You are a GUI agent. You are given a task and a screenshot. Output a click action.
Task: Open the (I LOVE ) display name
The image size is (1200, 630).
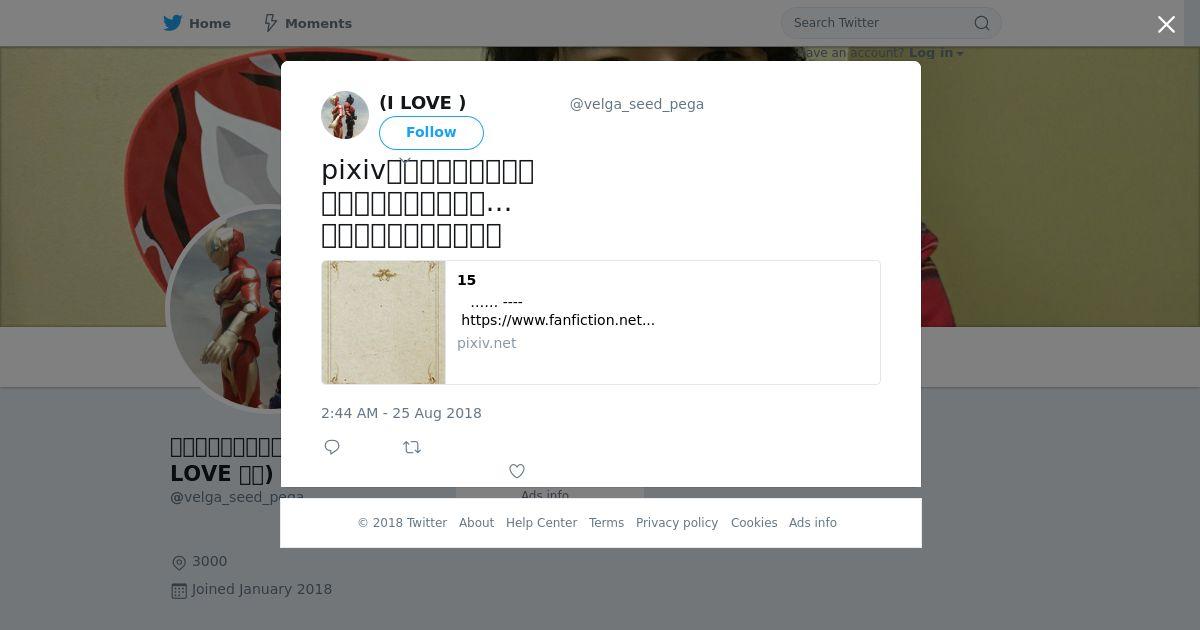point(422,102)
